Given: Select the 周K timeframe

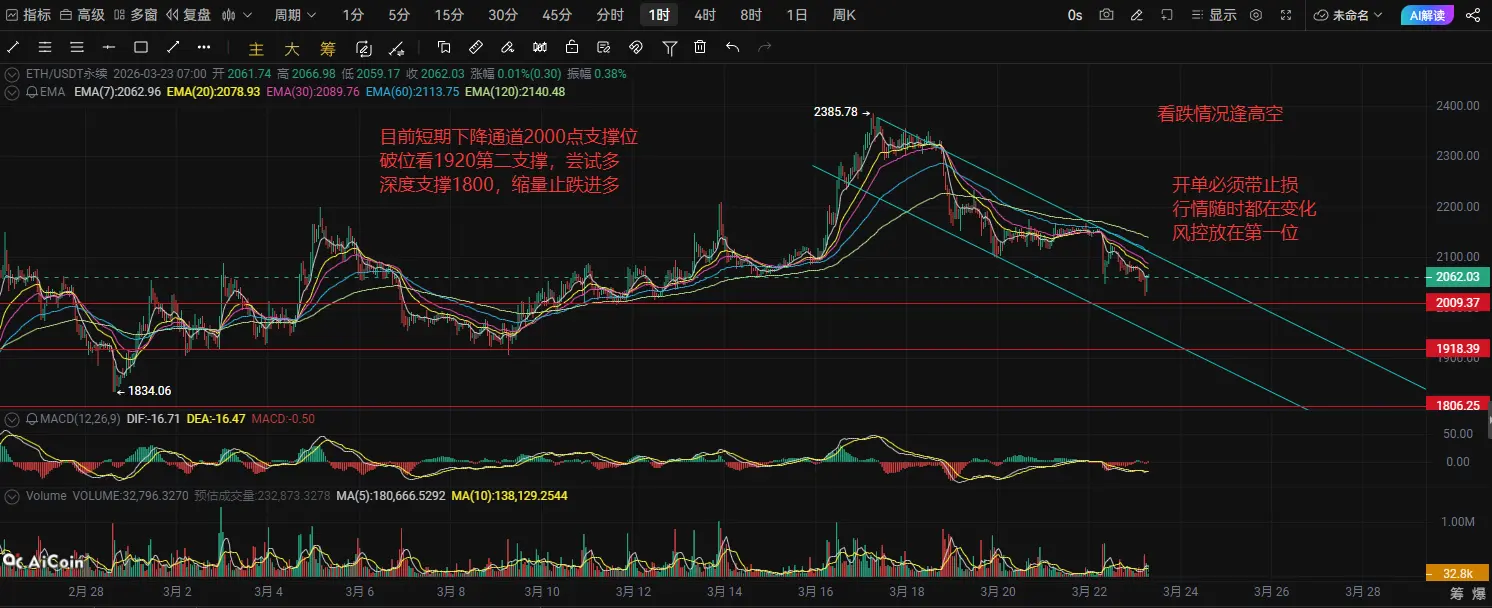Looking at the screenshot, I should [x=845, y=15].
